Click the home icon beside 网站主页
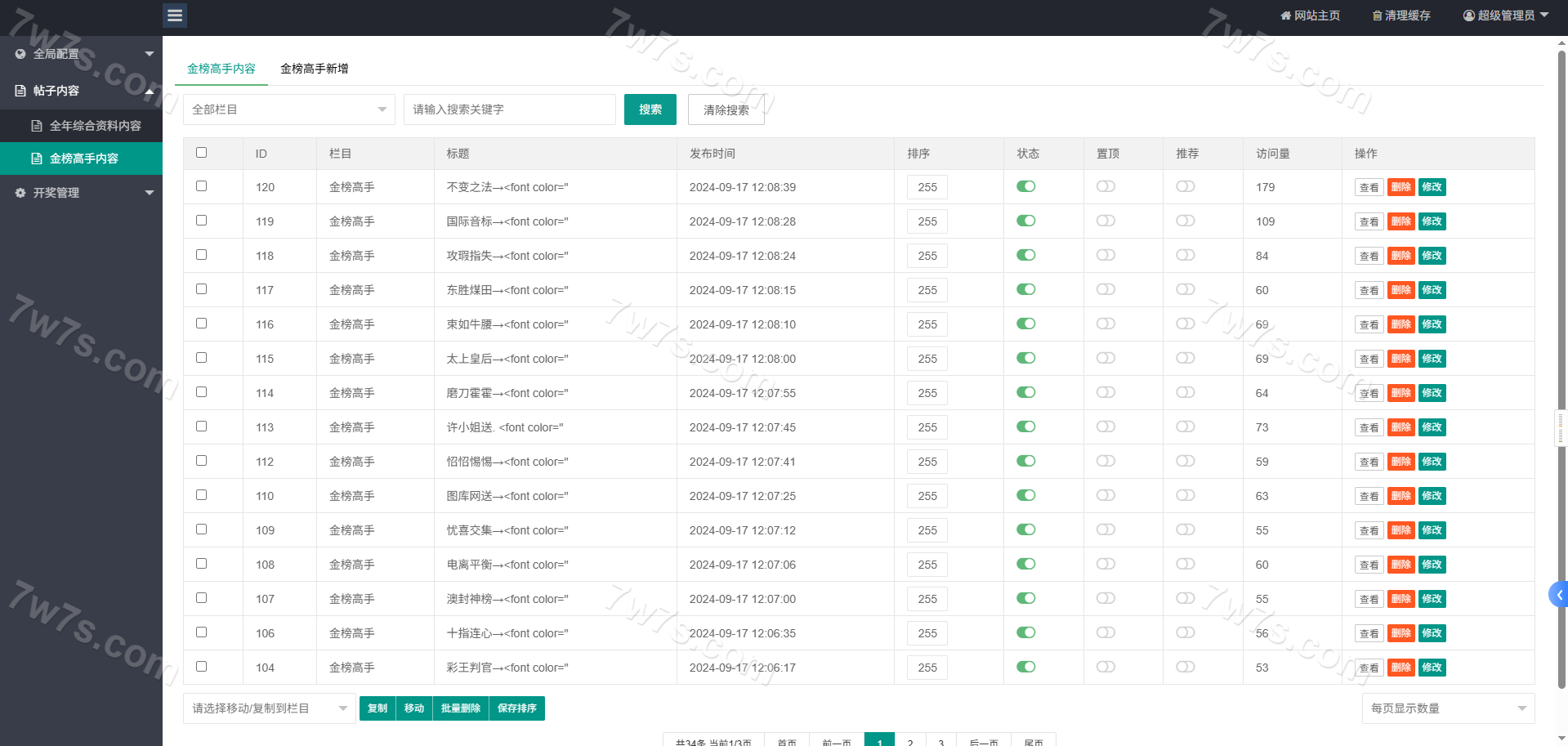Viewport: 1568px width, 746px height. (1285, 16)
